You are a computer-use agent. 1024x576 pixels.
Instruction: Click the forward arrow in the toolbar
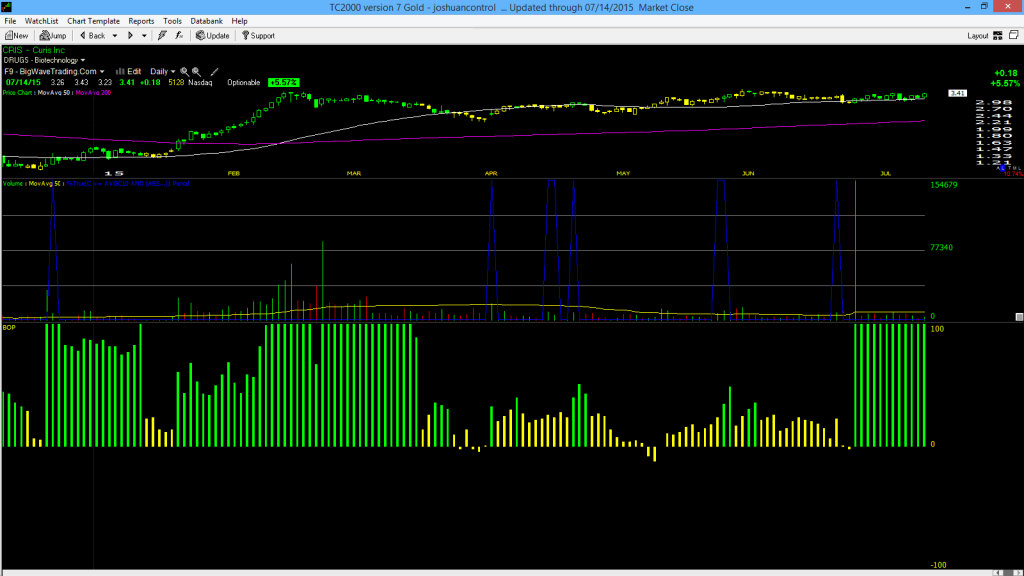click(130, 36)
